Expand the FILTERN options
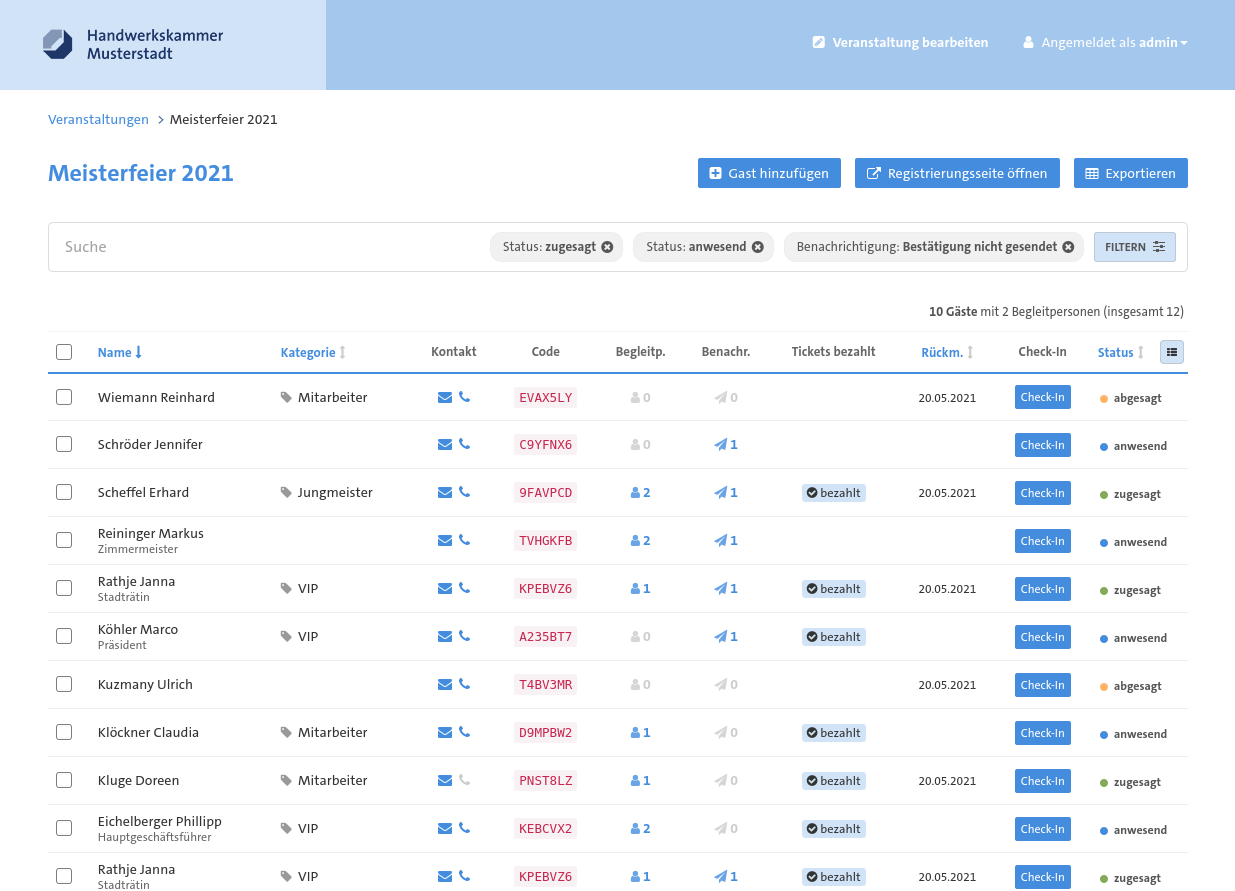 [1134, 247]
